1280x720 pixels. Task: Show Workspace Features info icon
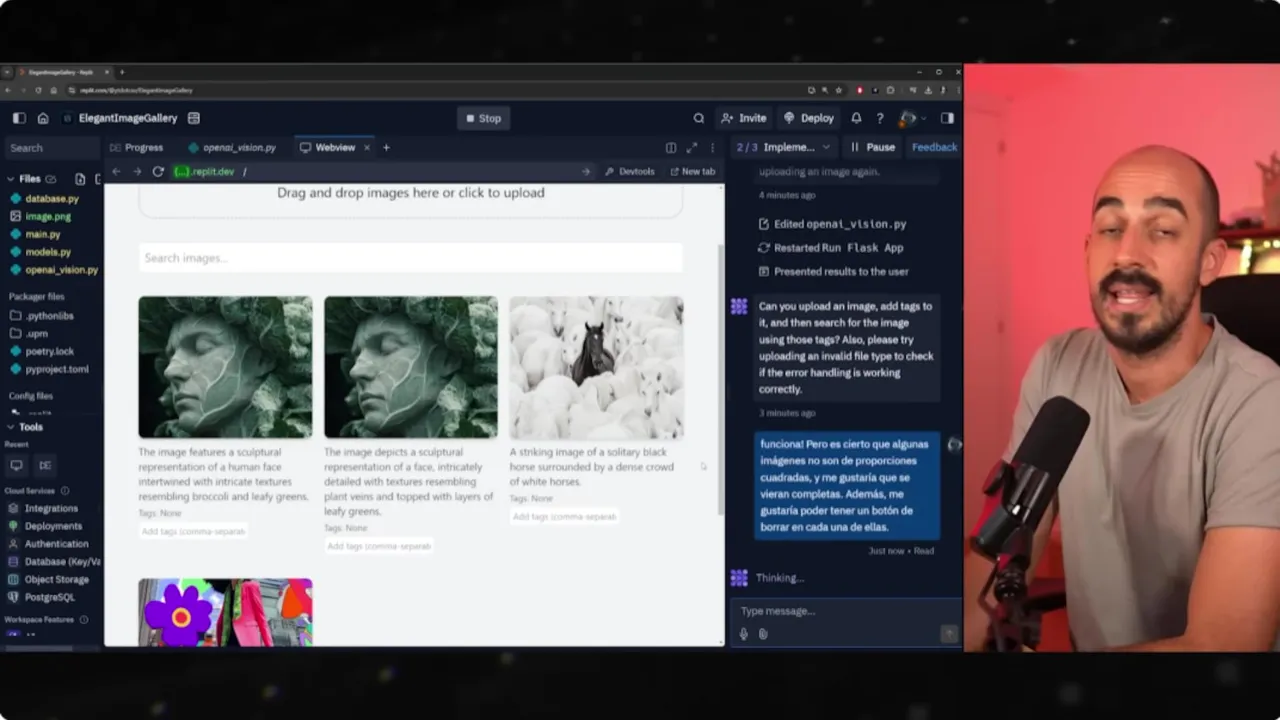83,620
